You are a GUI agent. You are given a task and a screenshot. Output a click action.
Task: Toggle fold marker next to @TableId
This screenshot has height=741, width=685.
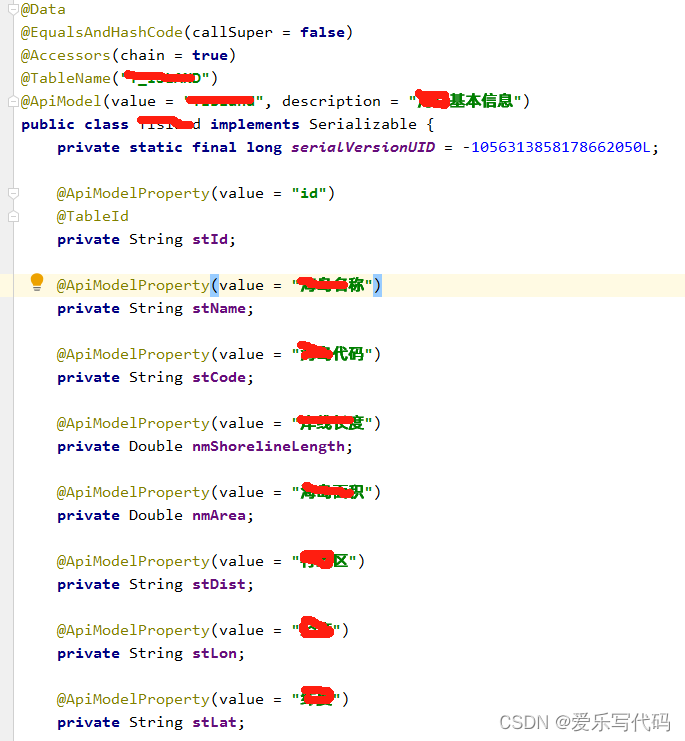[13, 216]
